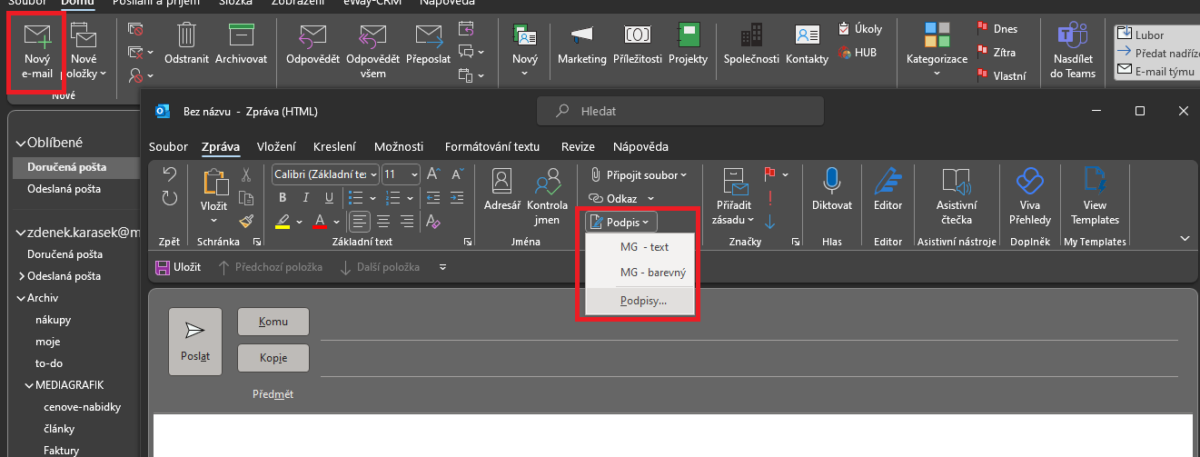The image size is (1200, 457).
Task: Click the Komu recipients button
Action: tap(273, 322)
